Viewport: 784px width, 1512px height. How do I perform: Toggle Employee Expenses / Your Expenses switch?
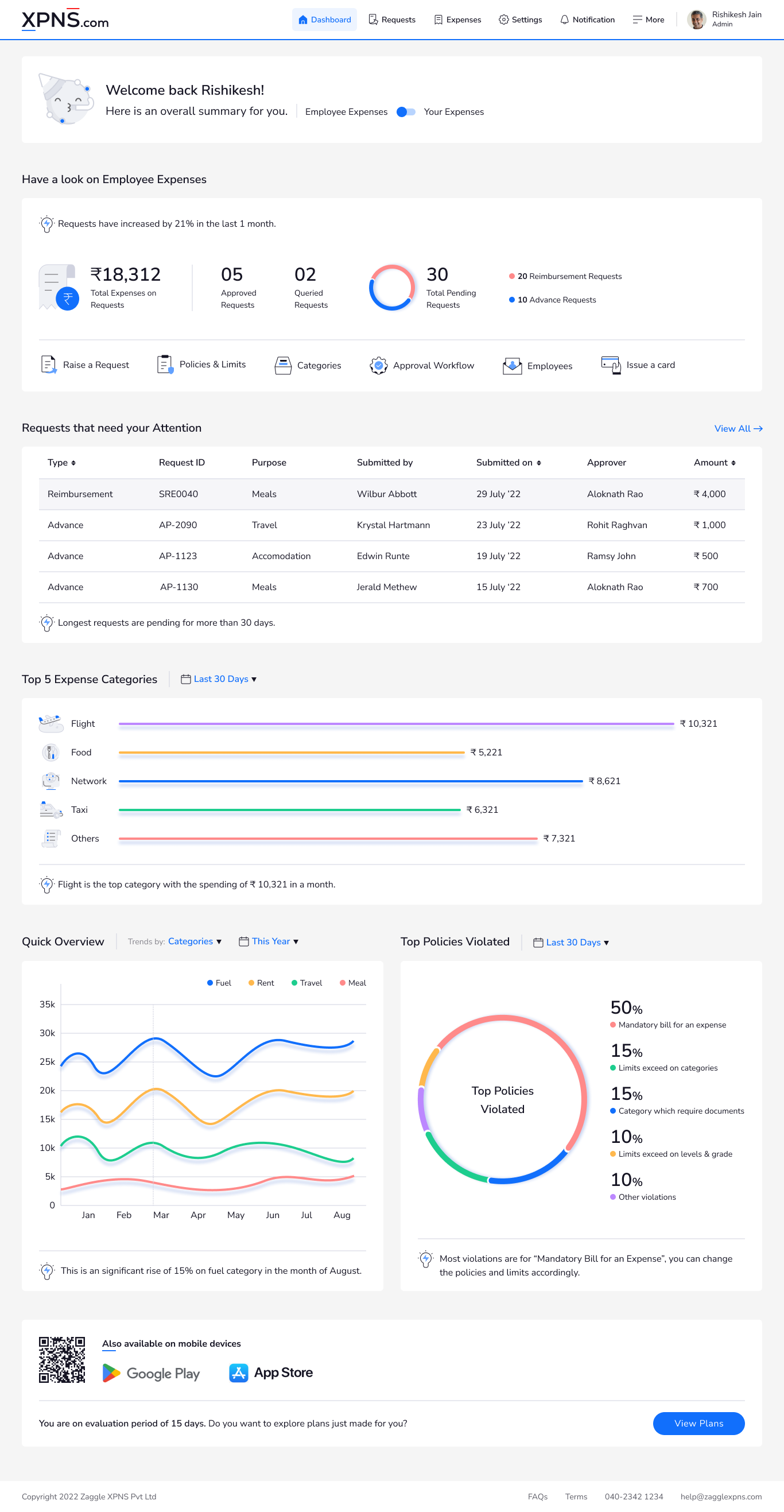(x=406, y=111)
